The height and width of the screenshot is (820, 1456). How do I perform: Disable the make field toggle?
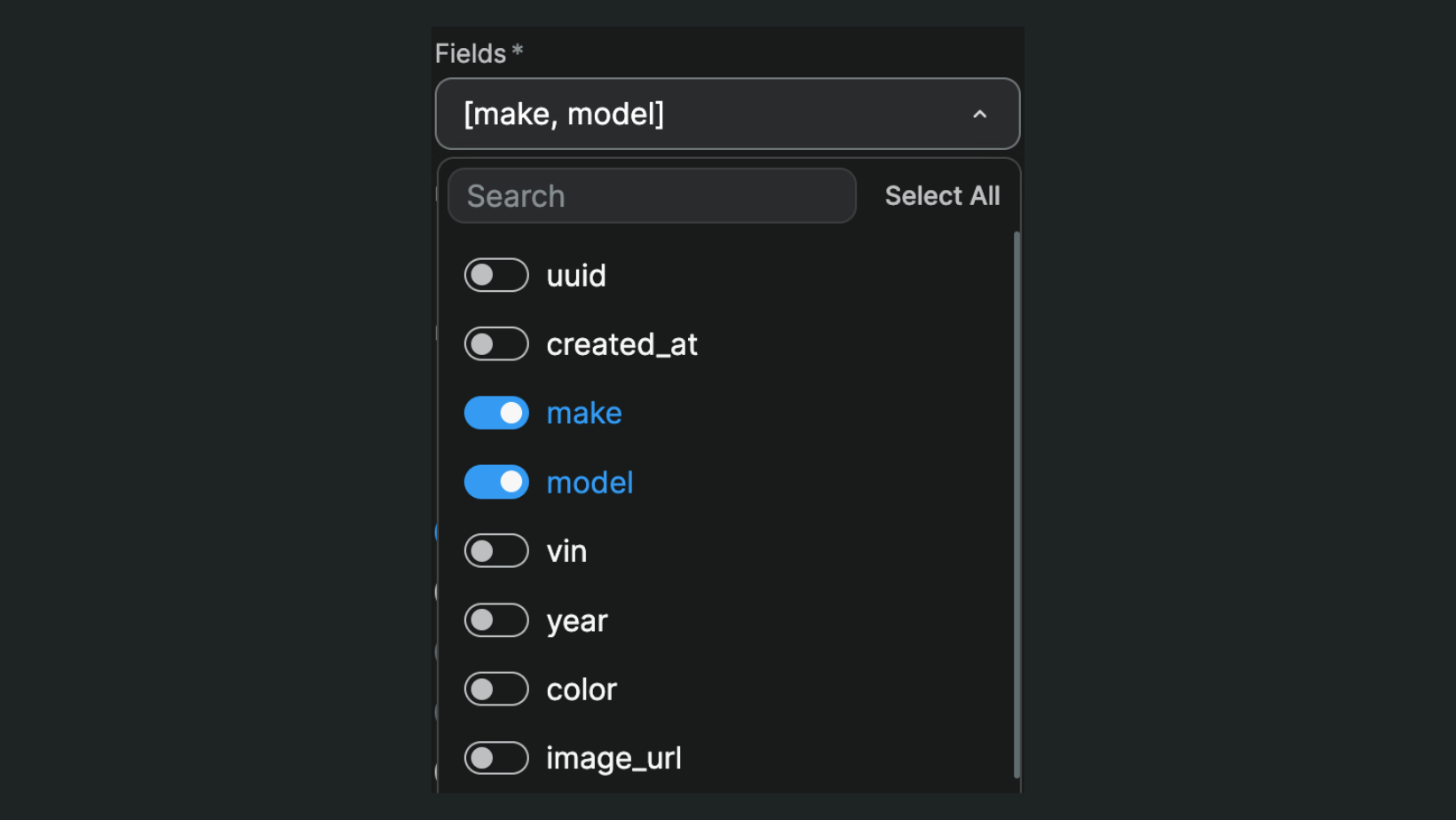(x=496, y=412)
